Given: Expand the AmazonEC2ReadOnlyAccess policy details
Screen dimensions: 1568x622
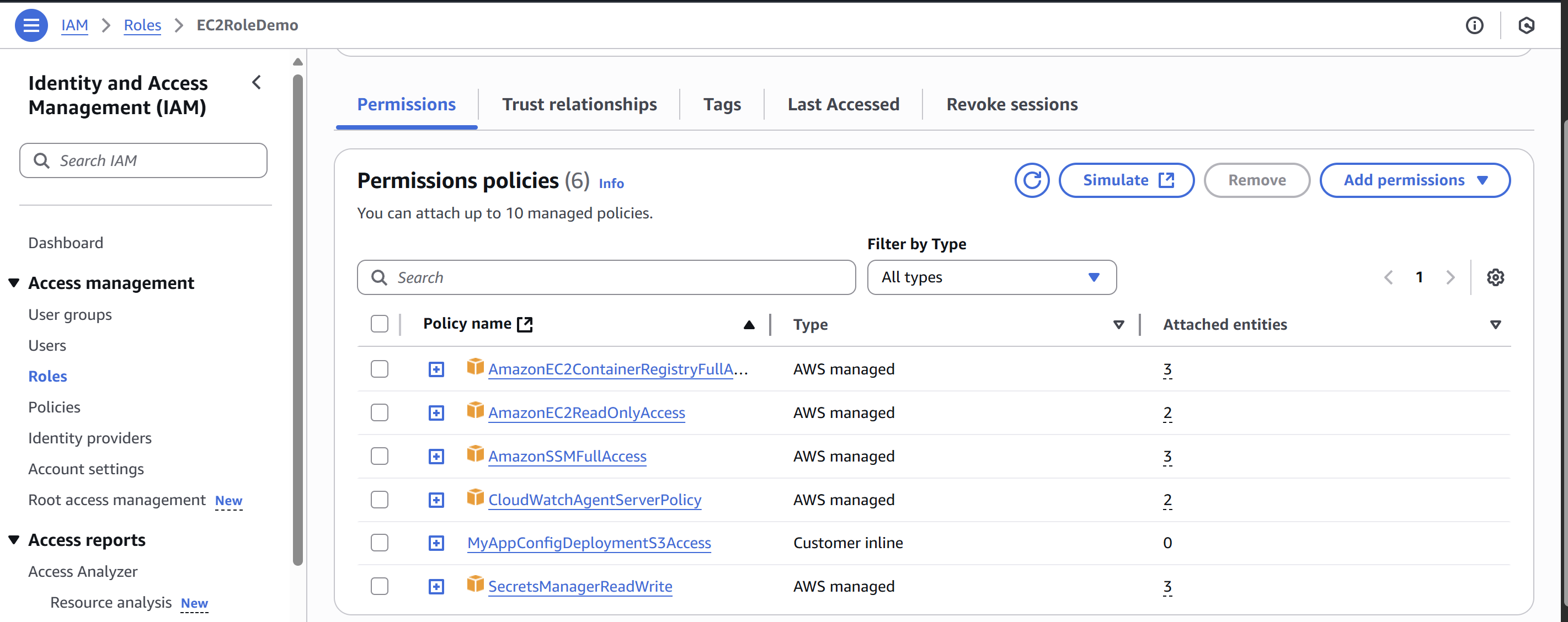Looking at the screenshot, I should tap(436, 412).
